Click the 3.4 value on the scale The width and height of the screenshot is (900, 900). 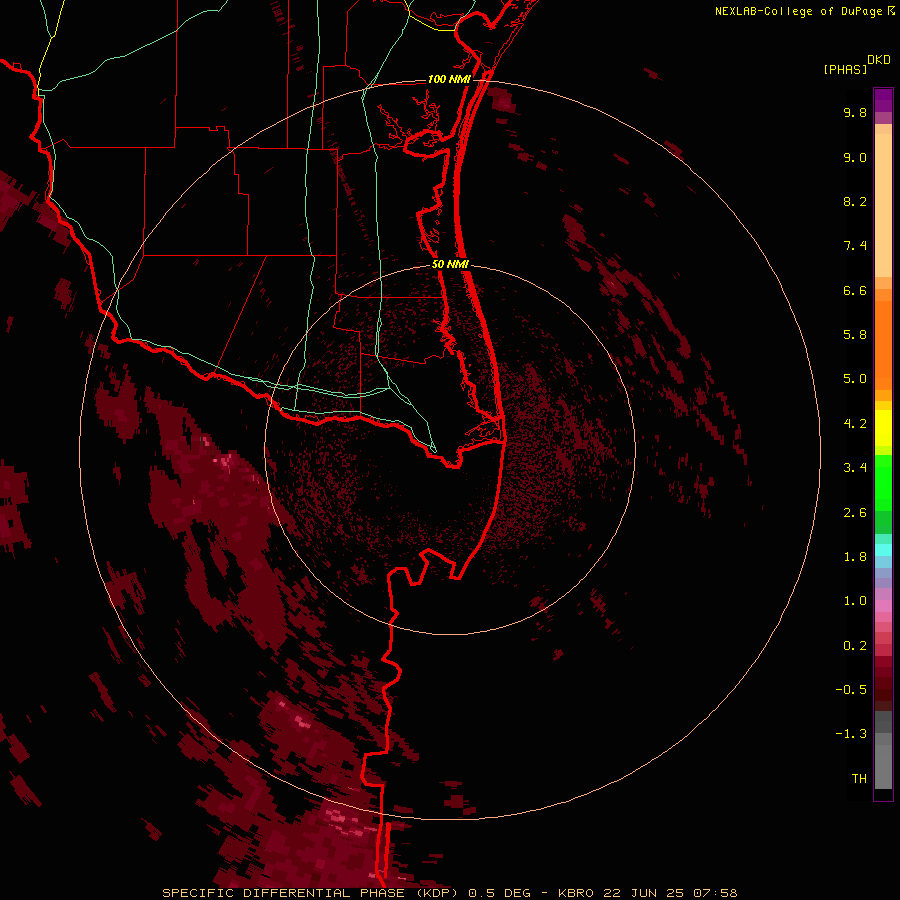[x=855, y=468]
